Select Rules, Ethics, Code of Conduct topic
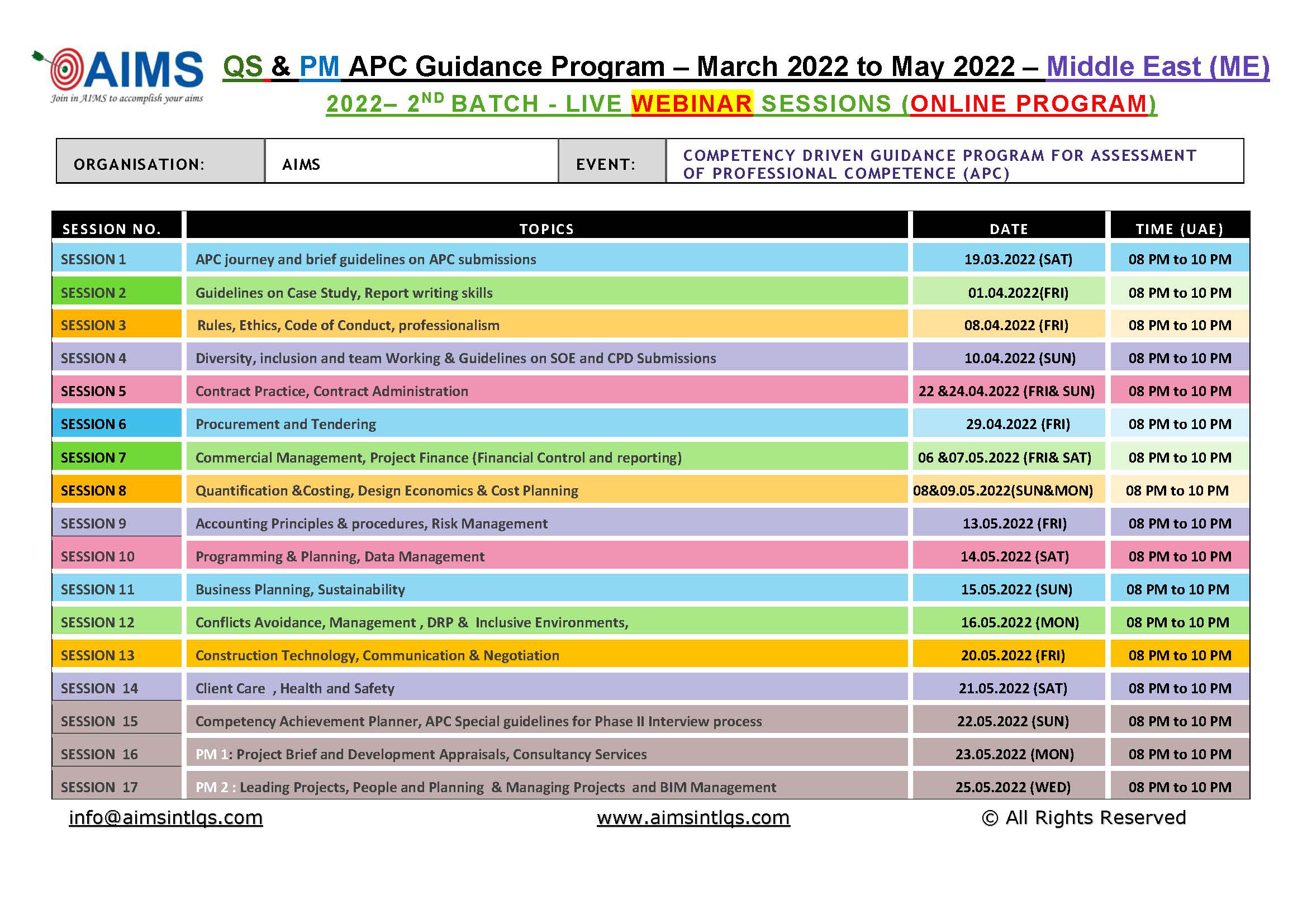The image size is (1307, 924). point(348,325)
